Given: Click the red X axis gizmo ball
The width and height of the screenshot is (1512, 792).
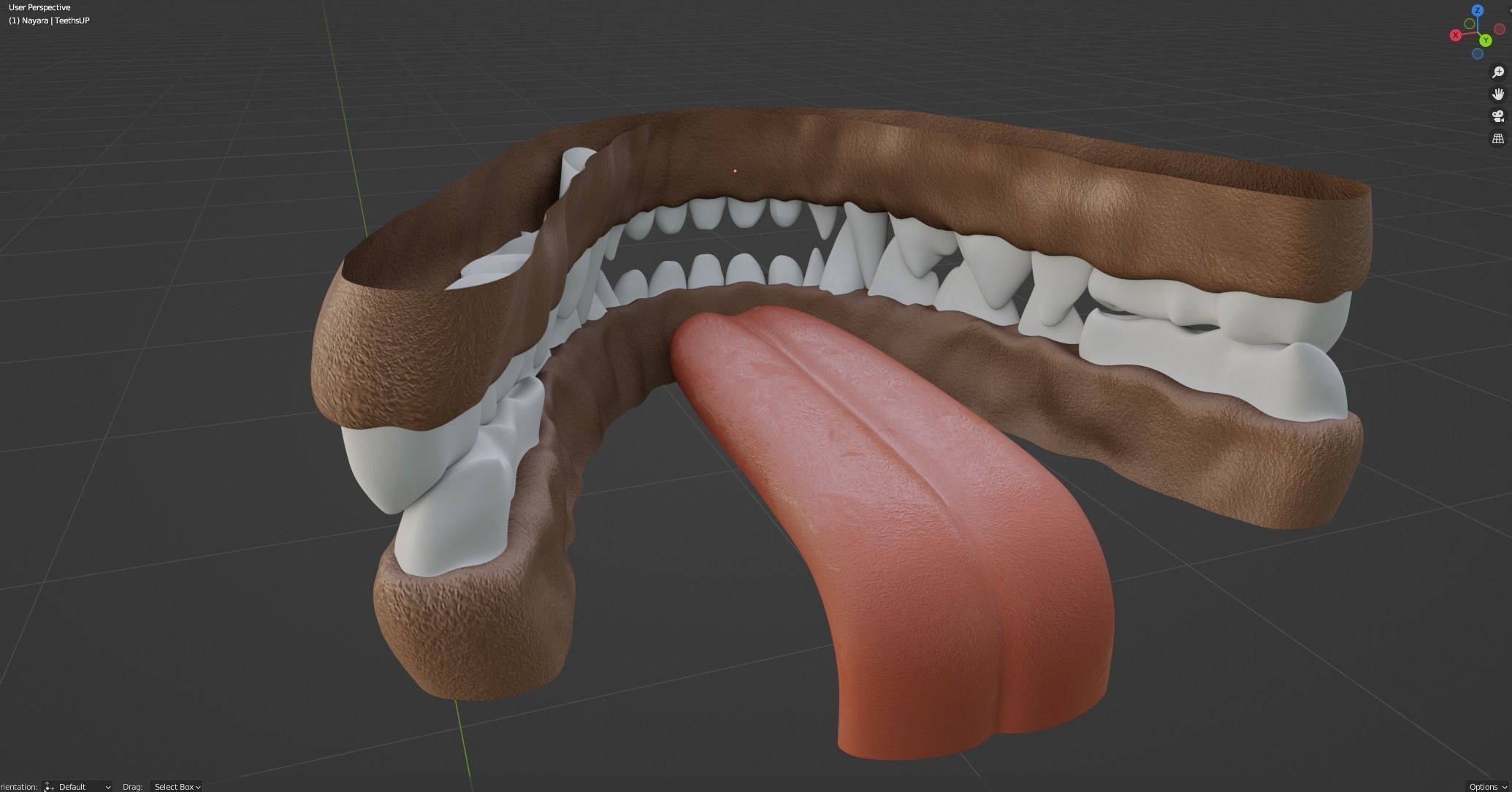Looking at the screenshot, I should coord(1455,35).
